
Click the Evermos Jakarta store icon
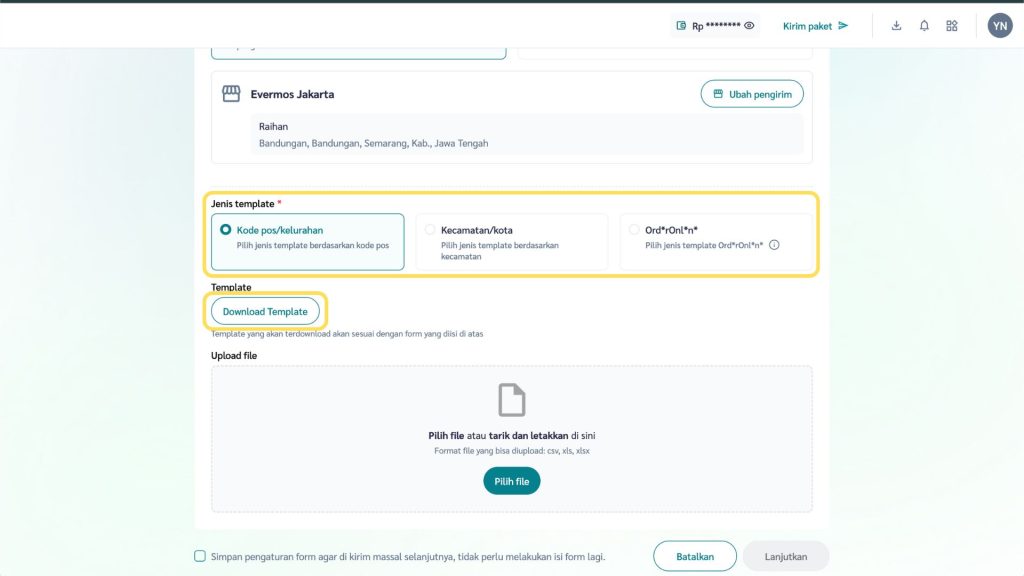[231, 94]
